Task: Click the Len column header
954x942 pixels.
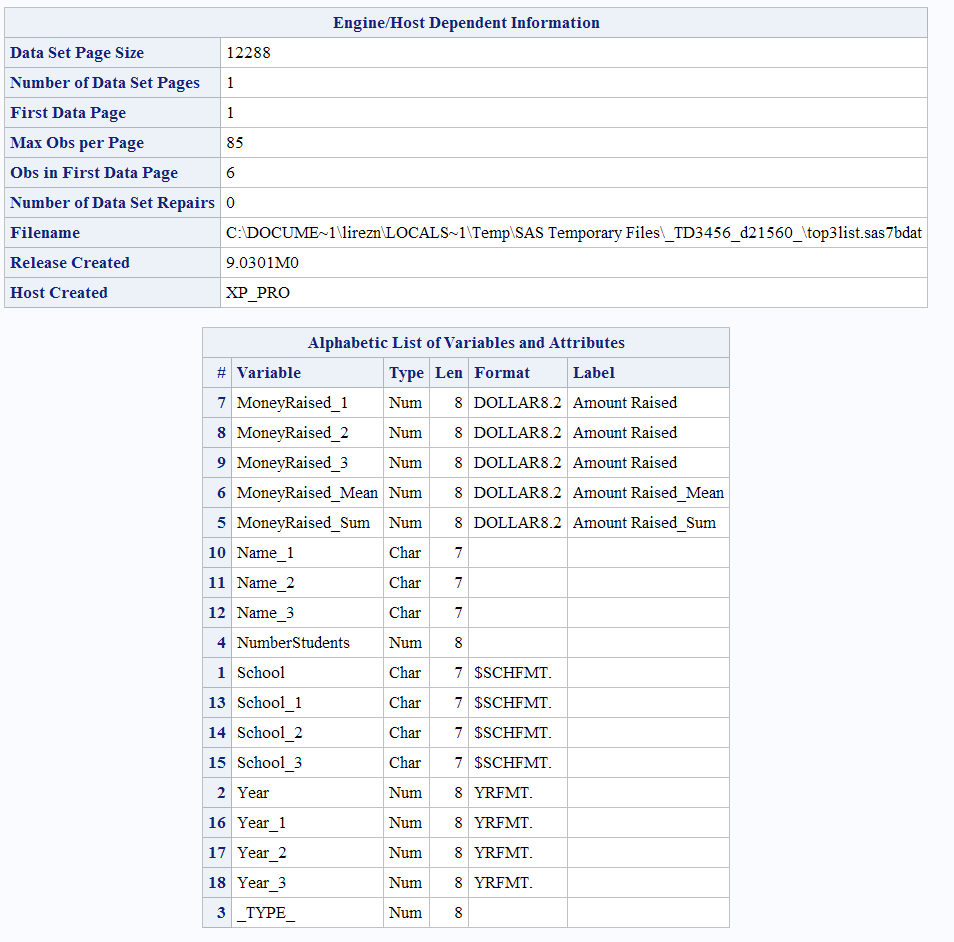Action: 448,373
